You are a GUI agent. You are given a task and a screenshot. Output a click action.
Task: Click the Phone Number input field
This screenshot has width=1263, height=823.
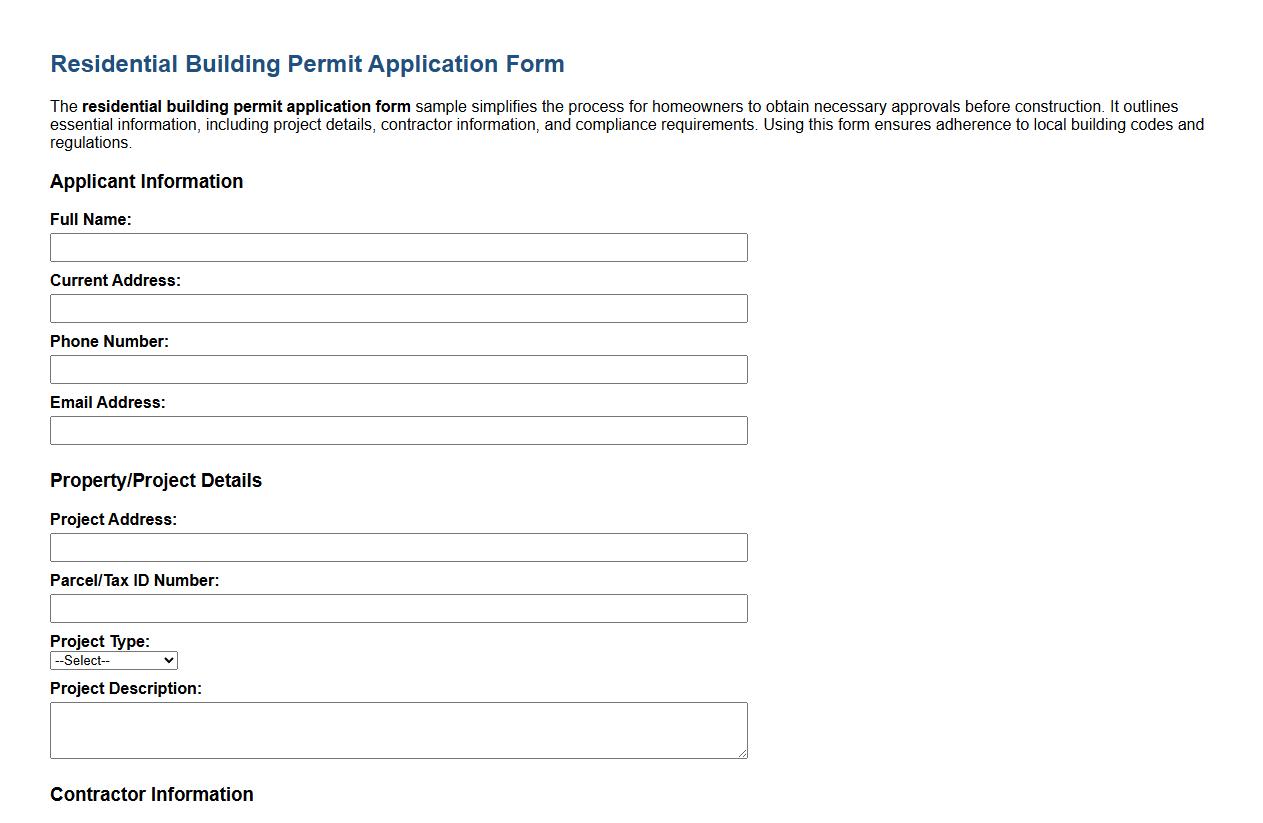pyautogui.click(x=398, y=369)
